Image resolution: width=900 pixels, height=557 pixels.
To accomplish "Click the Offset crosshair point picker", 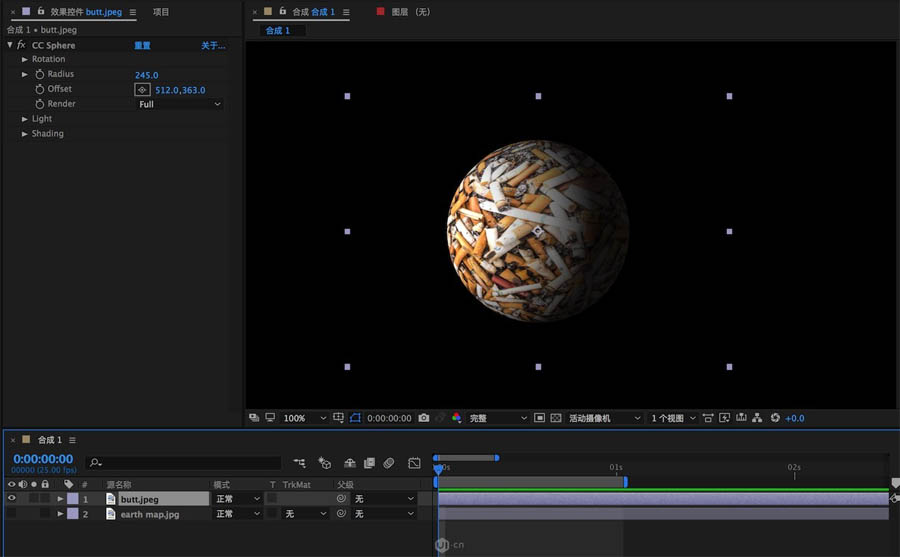I will coord(142,90).
